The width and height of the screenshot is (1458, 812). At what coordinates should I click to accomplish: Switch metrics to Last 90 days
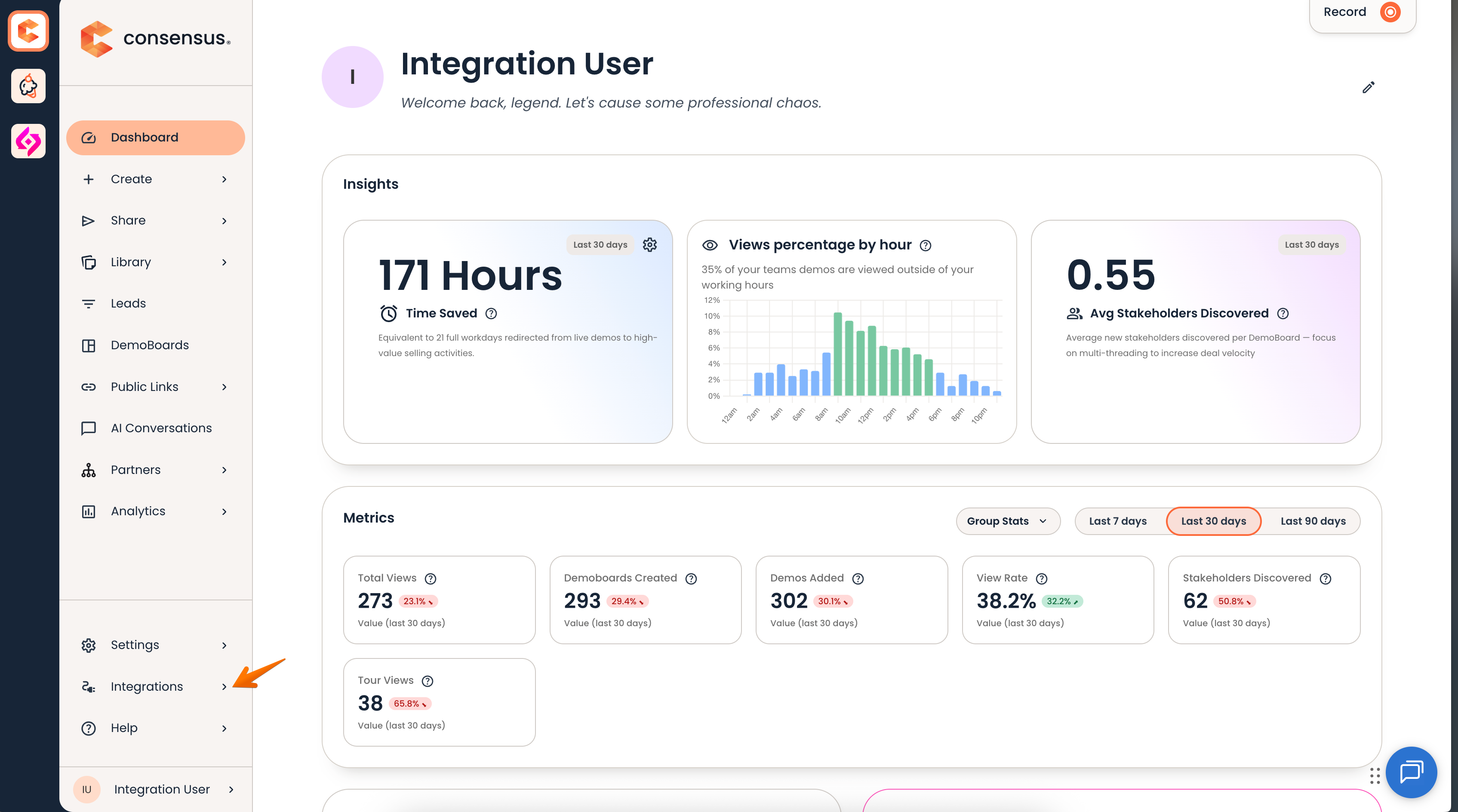pyautogui.click(x=1313, y=521)
